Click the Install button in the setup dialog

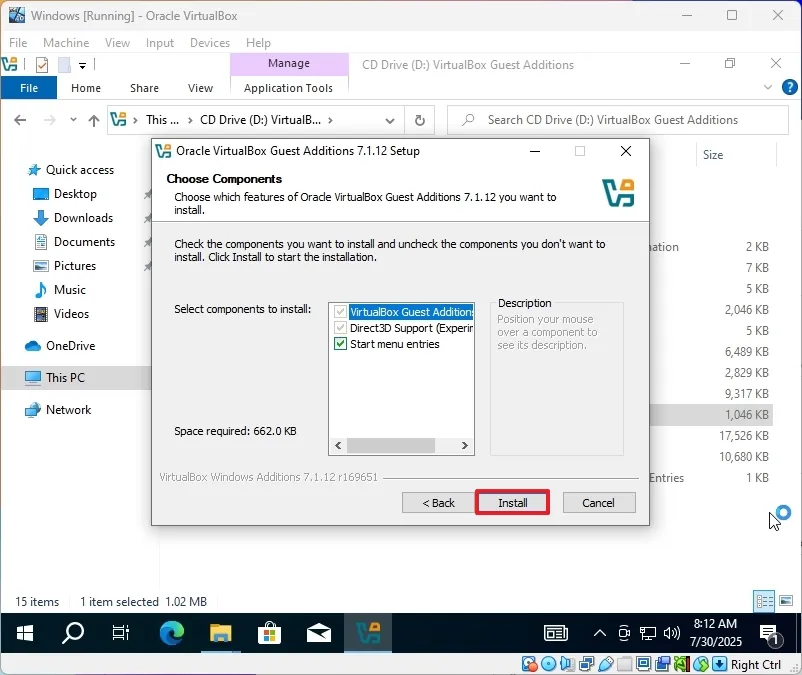512,502
